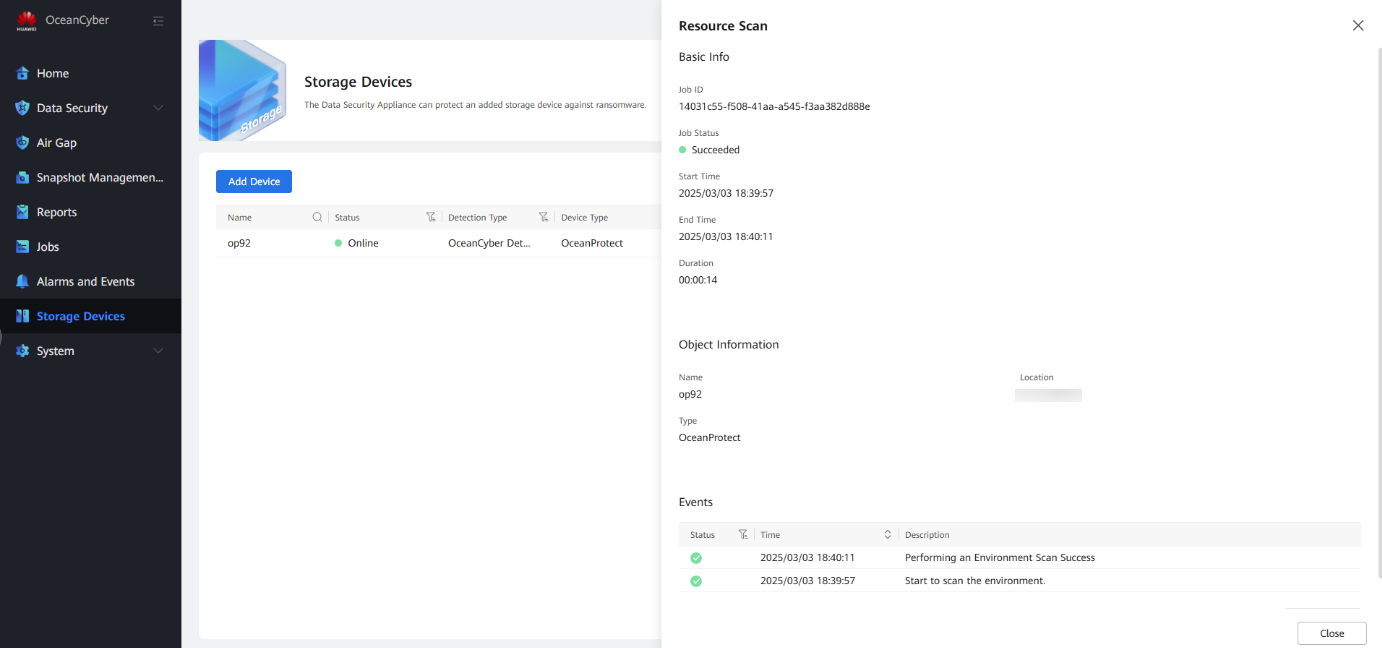Open the Storage Devices menu item
Viewport: 1382px width, 648px height.
tap(80, 316)
